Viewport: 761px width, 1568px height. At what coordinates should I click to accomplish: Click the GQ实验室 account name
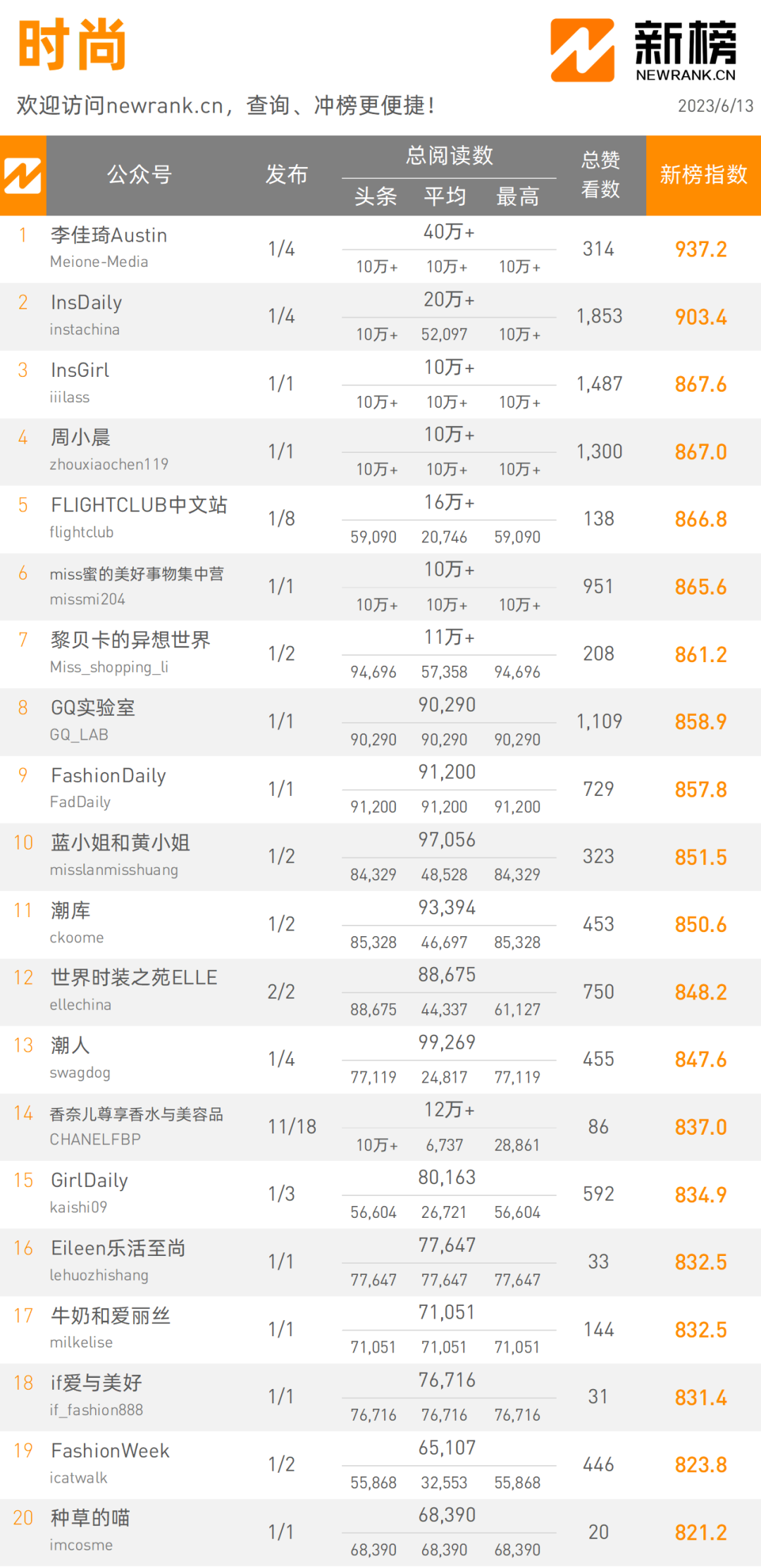click(x=93, y=708)
